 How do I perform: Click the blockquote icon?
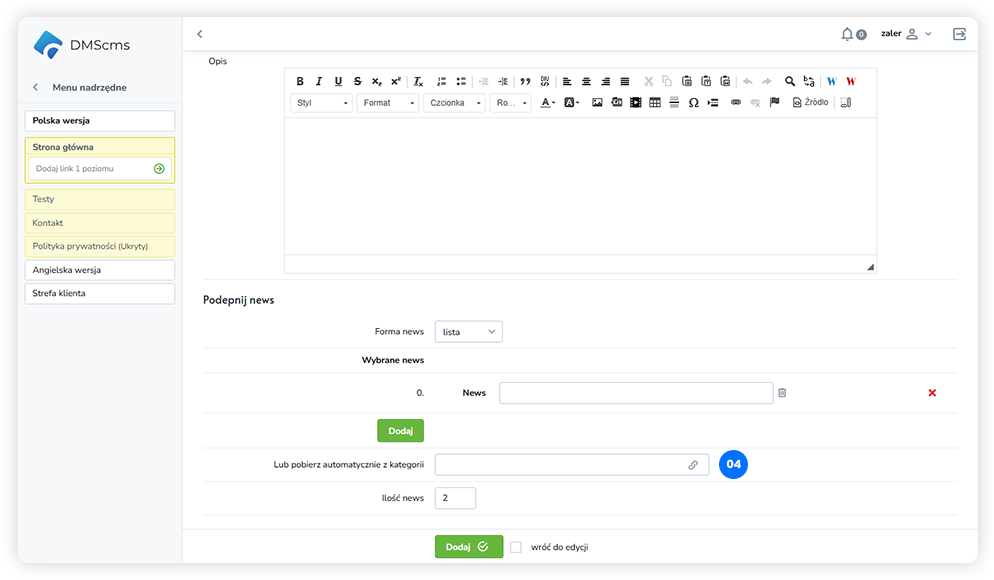pos(525,82)
